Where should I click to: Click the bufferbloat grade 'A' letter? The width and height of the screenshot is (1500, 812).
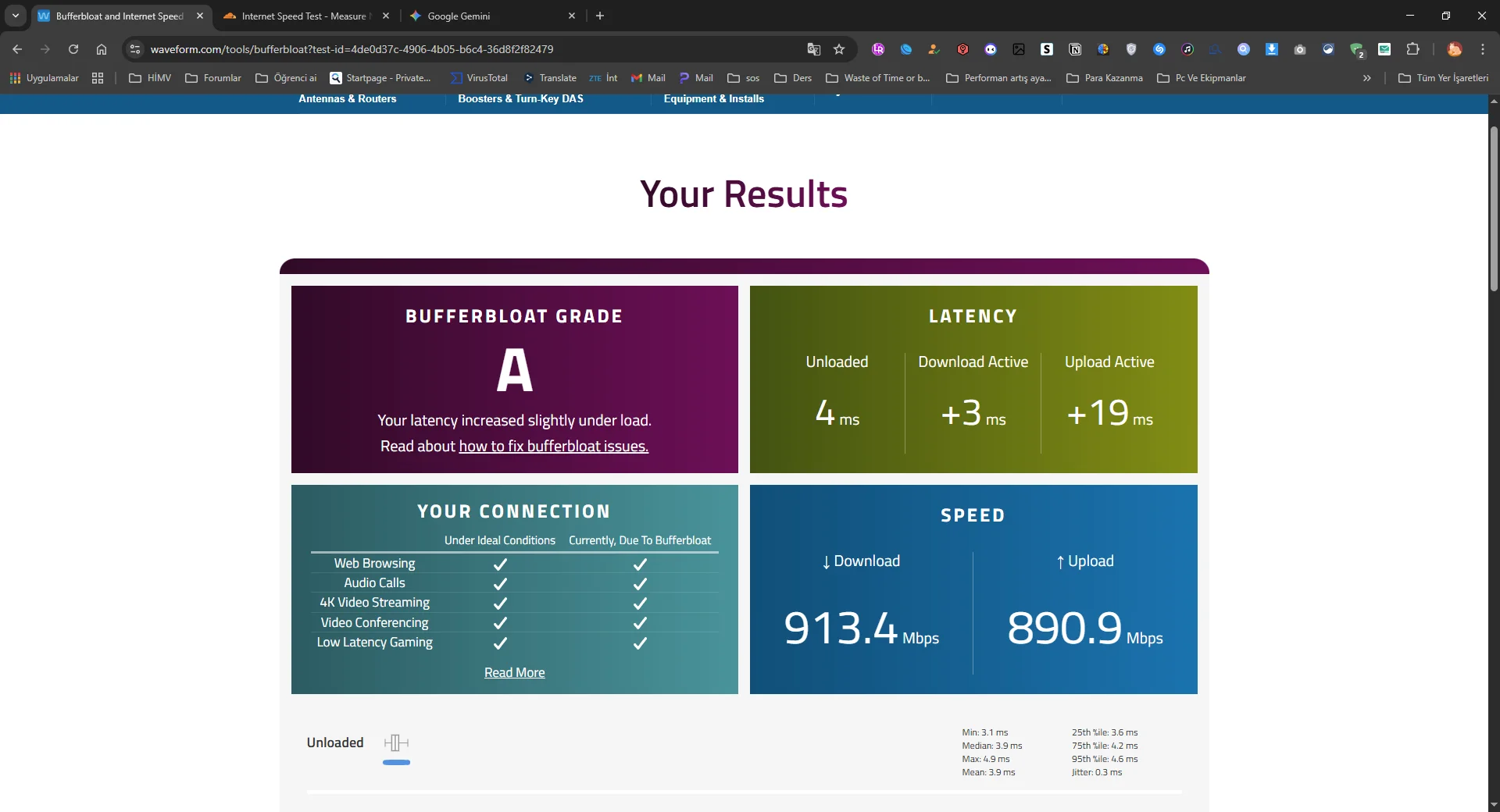point(515,370)
